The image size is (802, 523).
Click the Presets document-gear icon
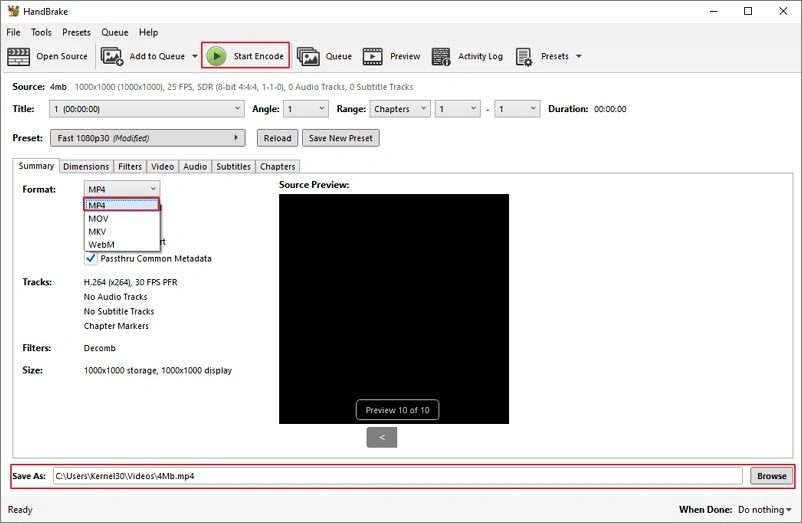click(524, 56)
